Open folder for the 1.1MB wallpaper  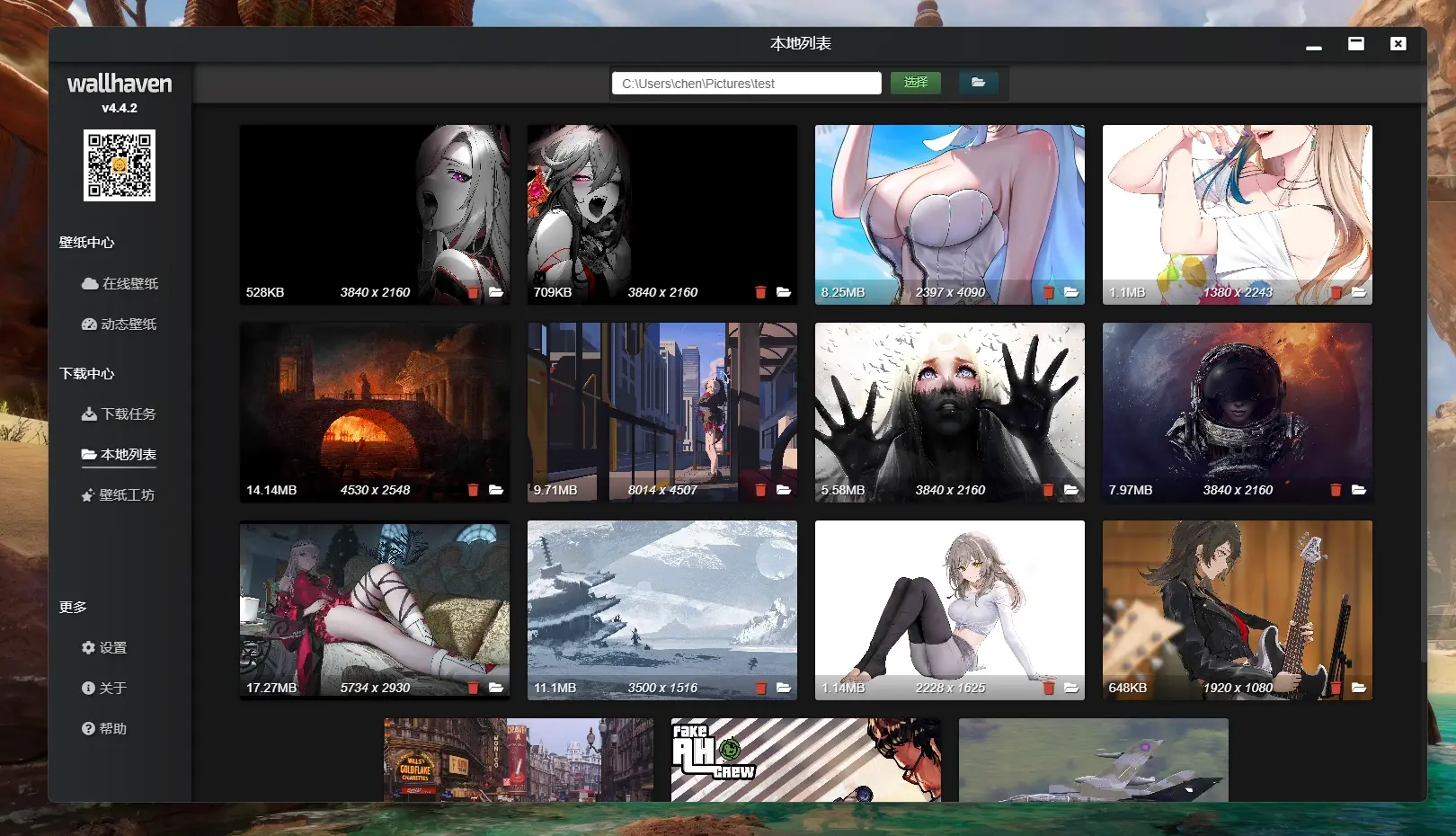tap(1359, 292)
